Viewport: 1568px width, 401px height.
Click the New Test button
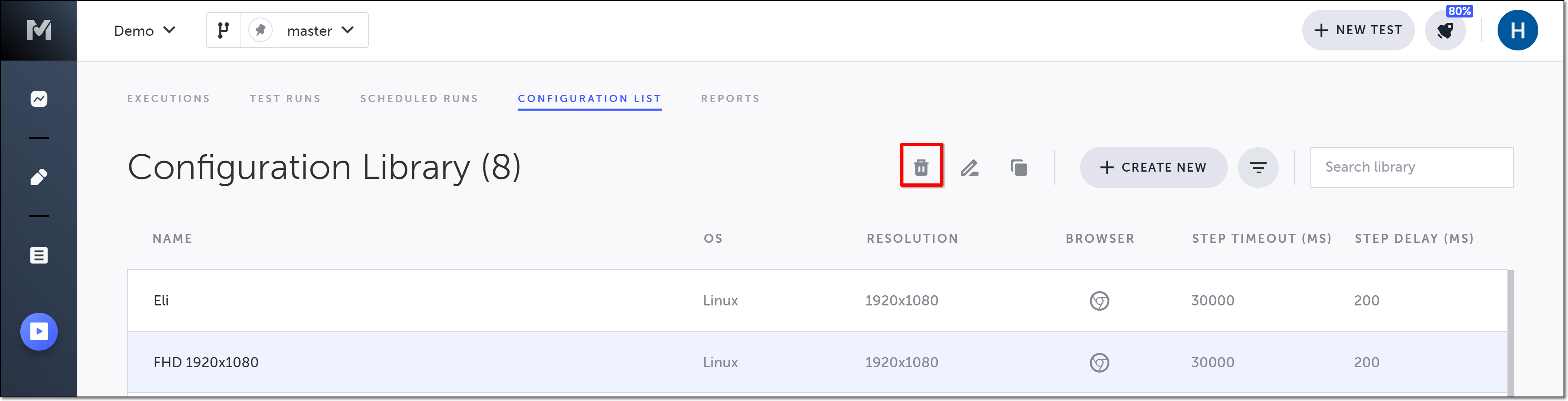(x=1357, y=31)
